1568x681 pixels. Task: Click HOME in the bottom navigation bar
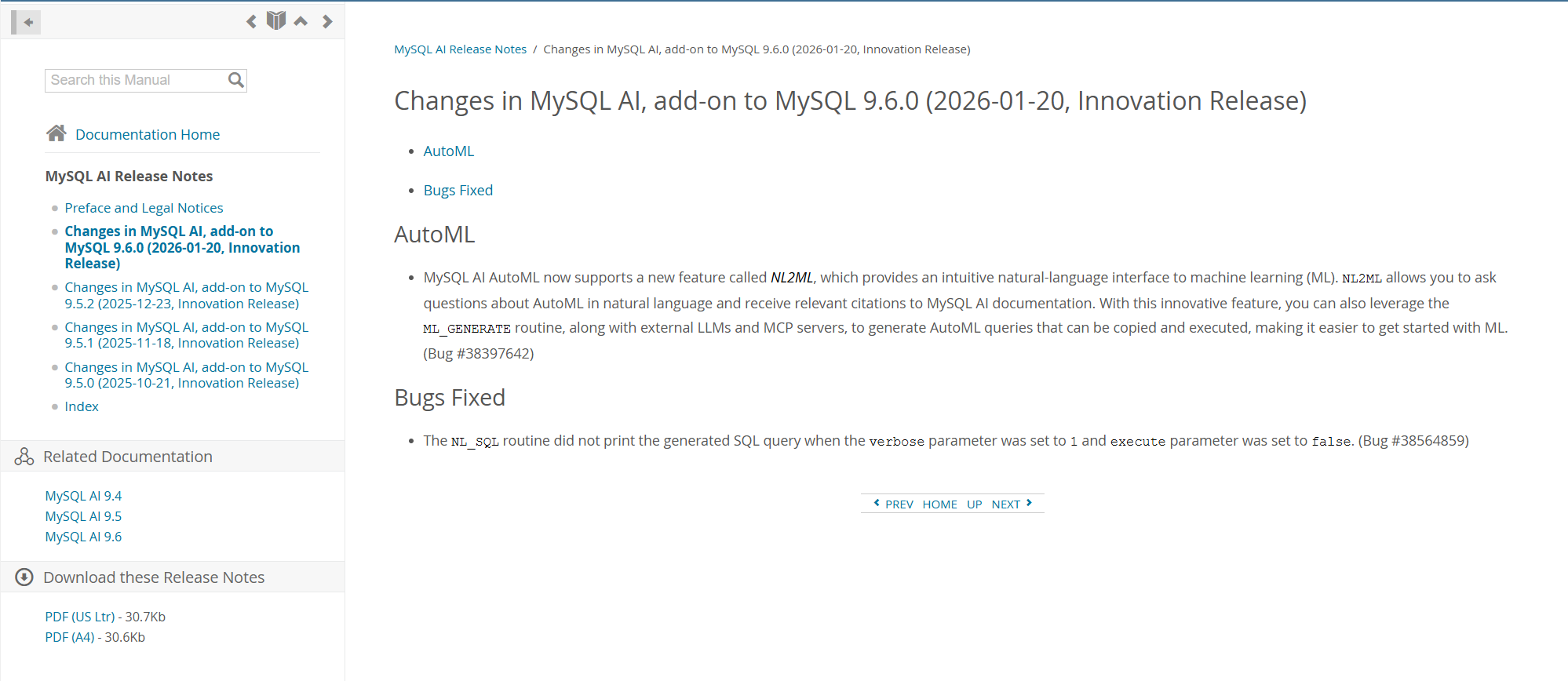tap(939, 504)
